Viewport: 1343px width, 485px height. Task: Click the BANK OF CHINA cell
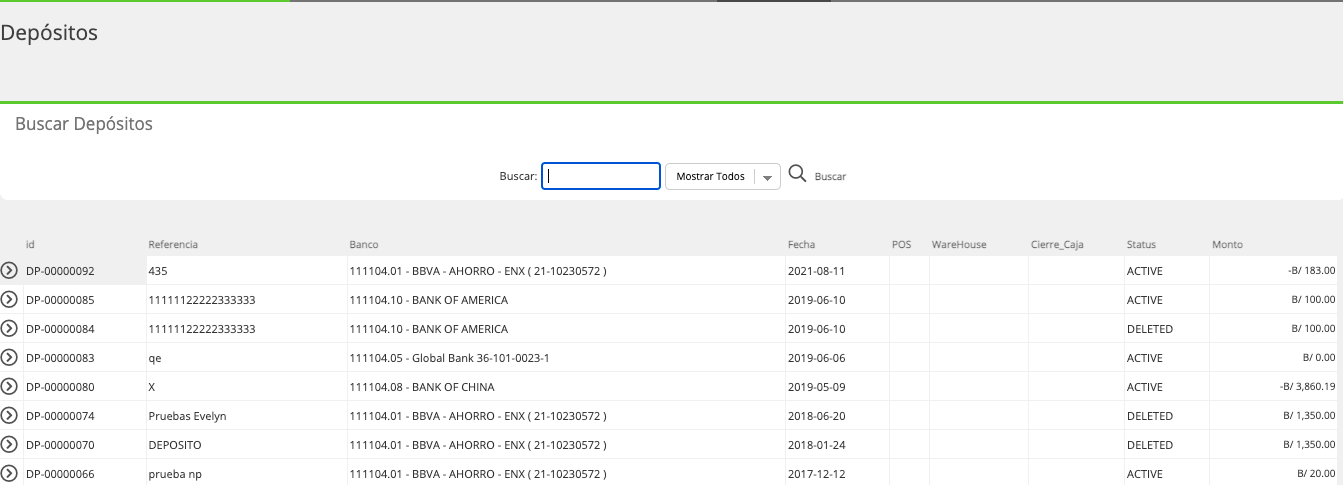pyautogui.click(x=566, y=387)
